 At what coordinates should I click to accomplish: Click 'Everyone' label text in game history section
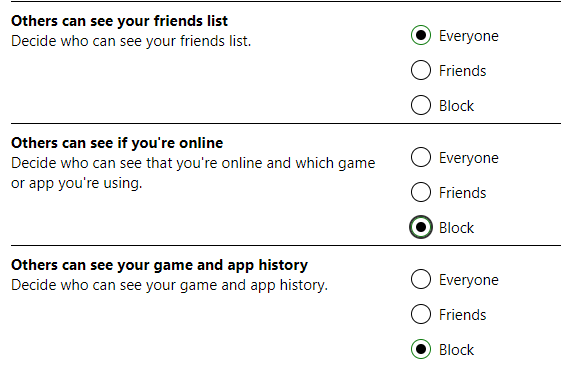[x=468, y=280]
